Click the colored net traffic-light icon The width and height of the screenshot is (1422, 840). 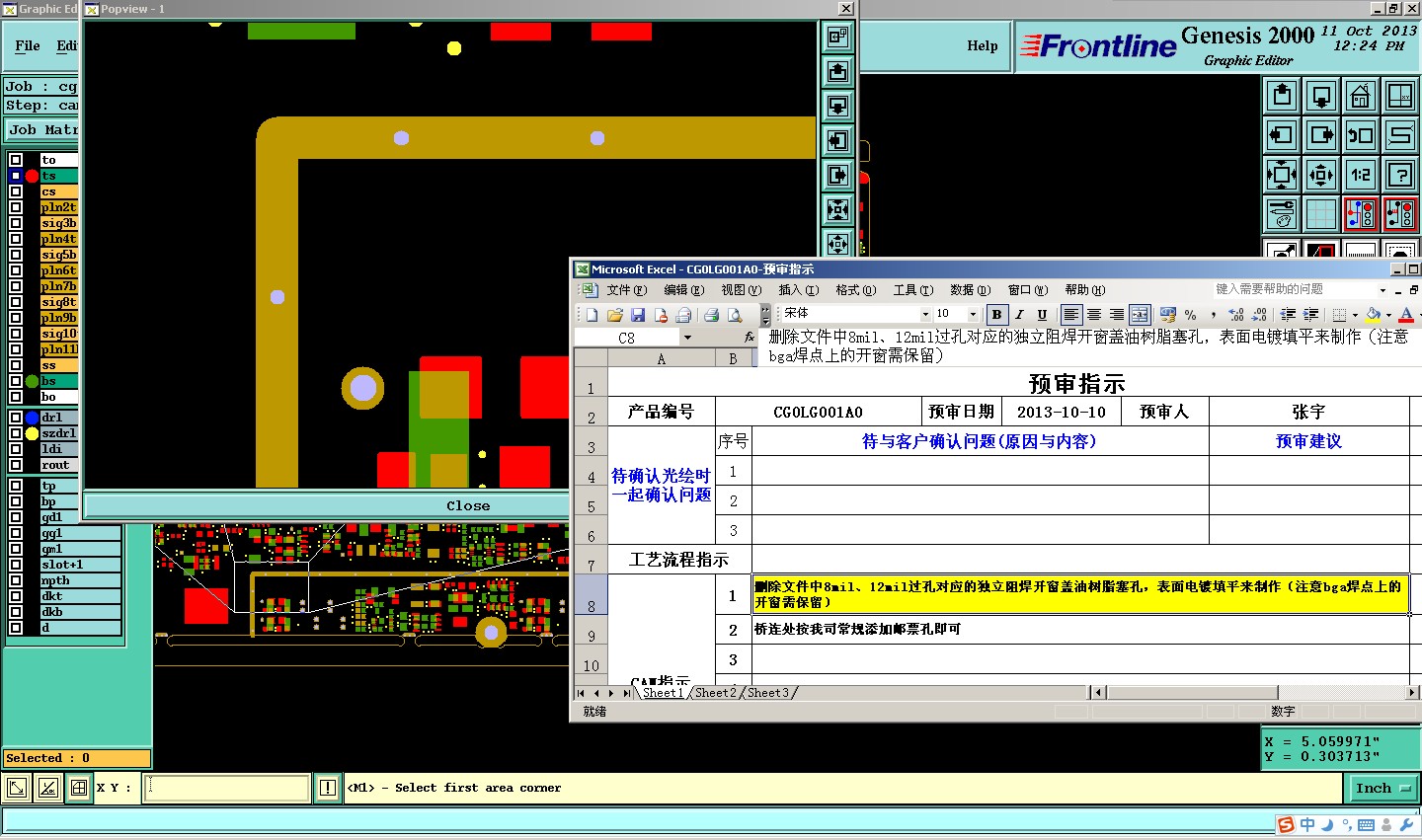[1361, 214]
